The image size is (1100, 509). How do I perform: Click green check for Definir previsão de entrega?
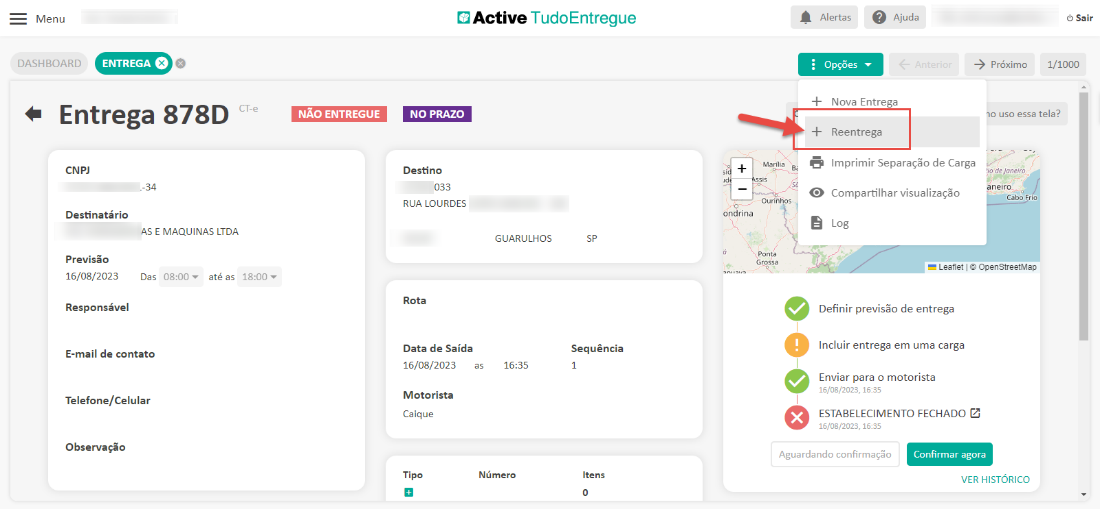796,308
